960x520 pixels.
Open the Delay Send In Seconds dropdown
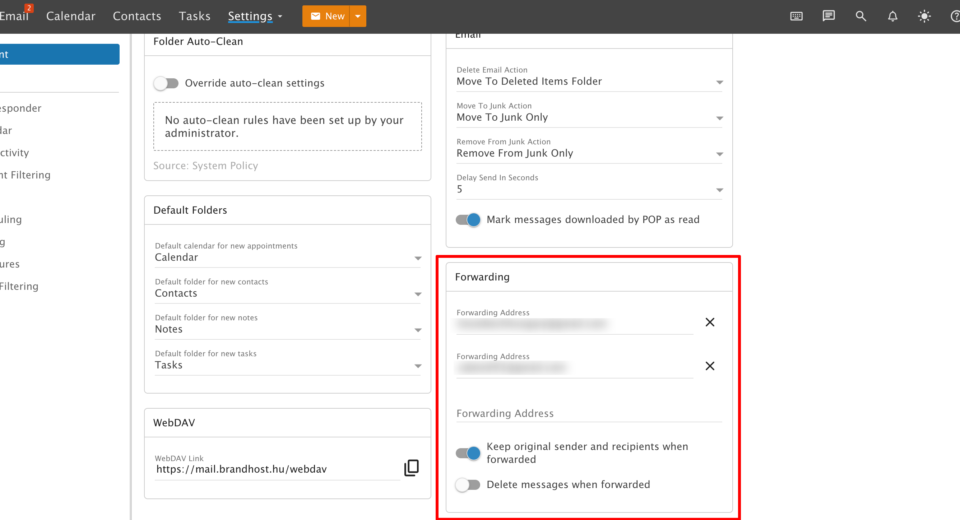589,189
